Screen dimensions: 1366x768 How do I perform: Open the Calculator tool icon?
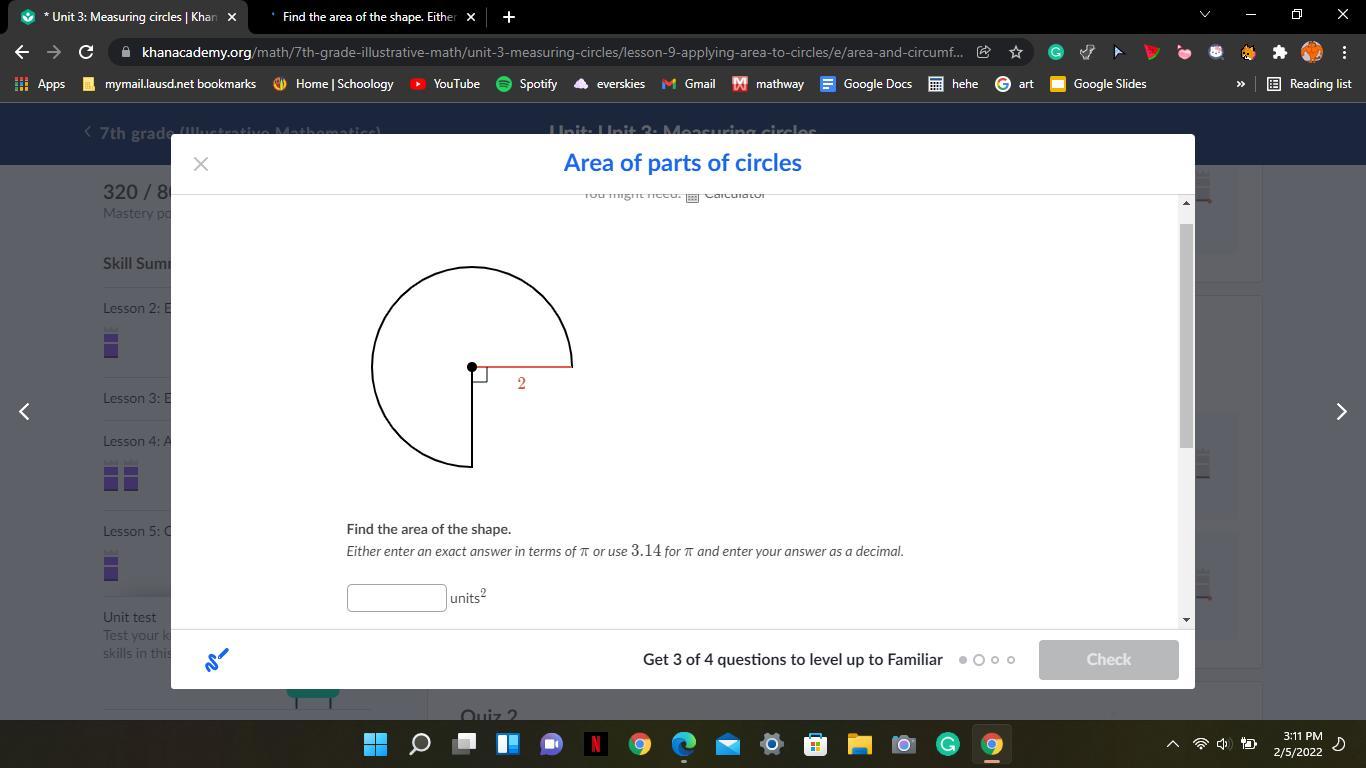tap(692, 197)
